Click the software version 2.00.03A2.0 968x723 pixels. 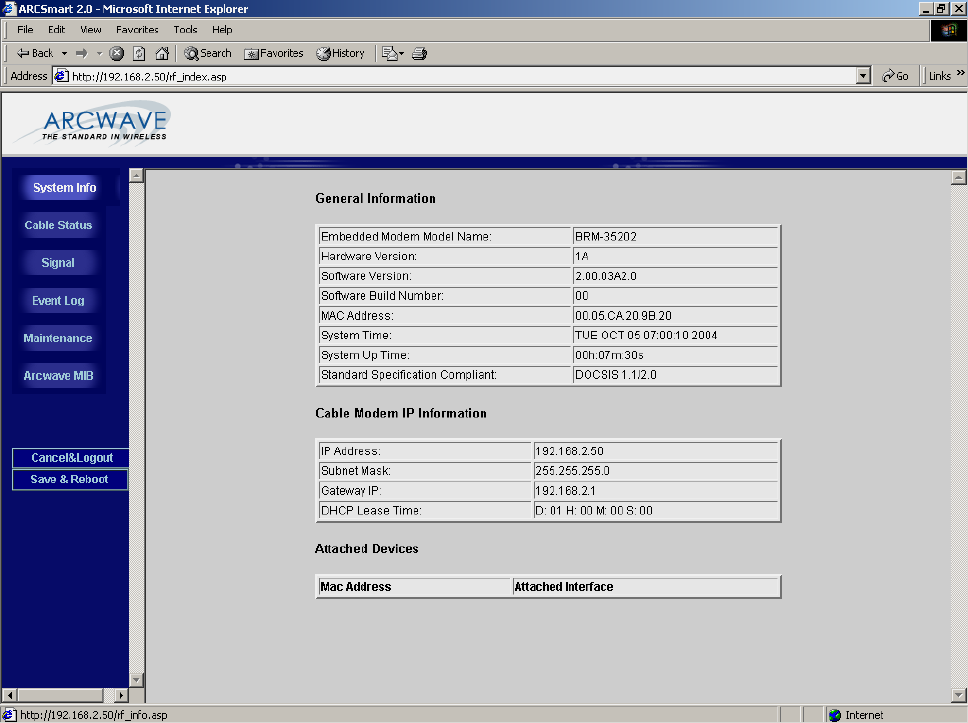[x=606, y=276]
